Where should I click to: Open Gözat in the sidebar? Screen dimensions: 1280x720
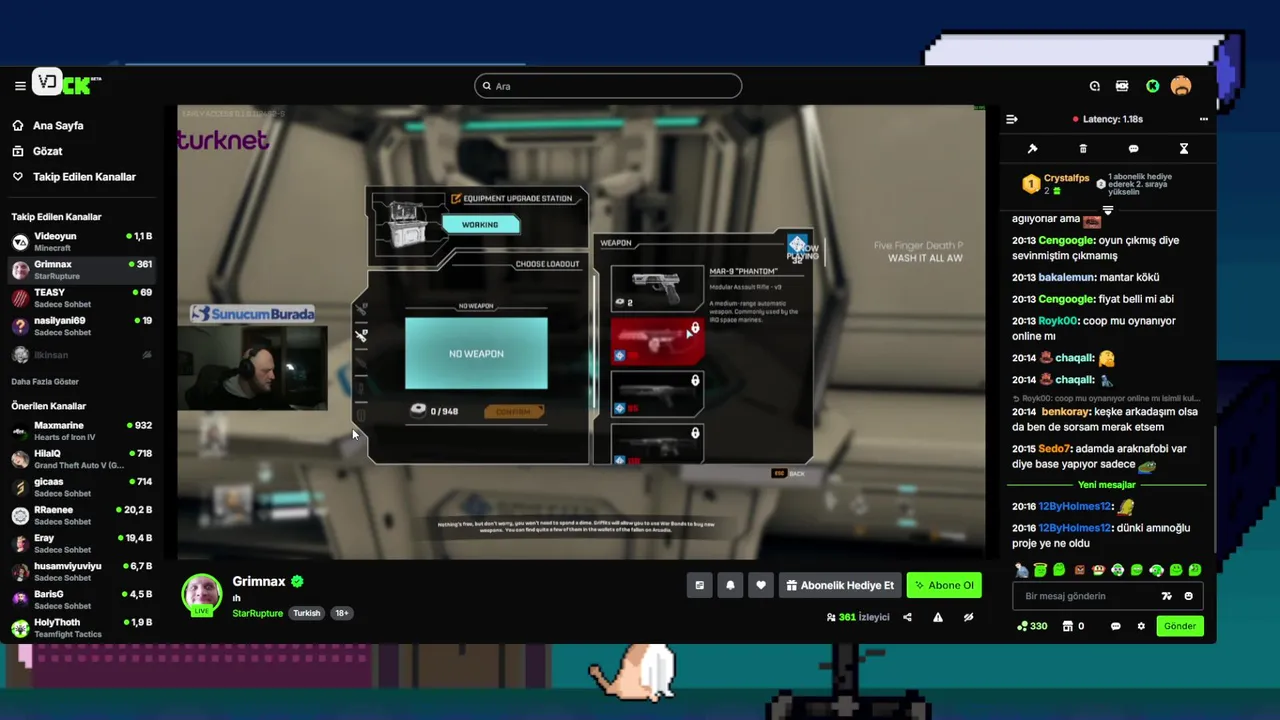point(38,151)
